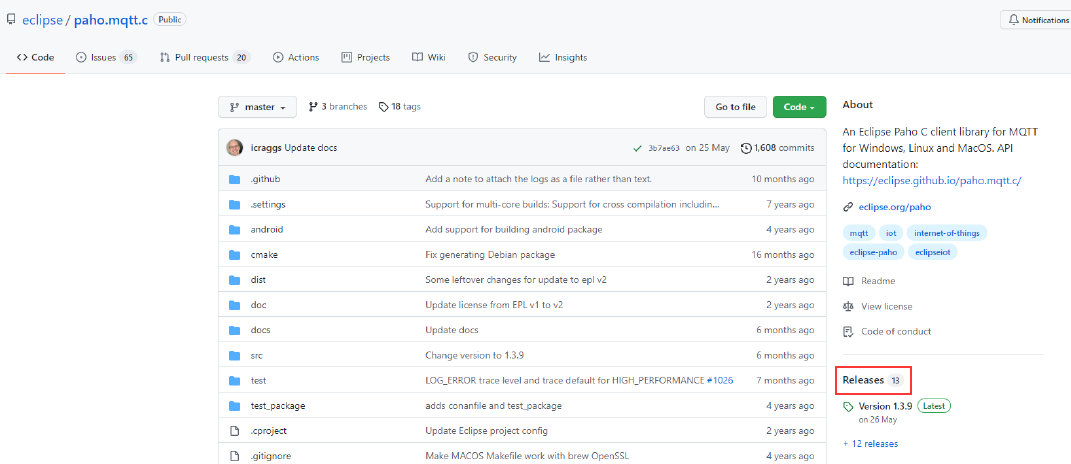Click the repository book icon beside eclipse

coord(11,20)
